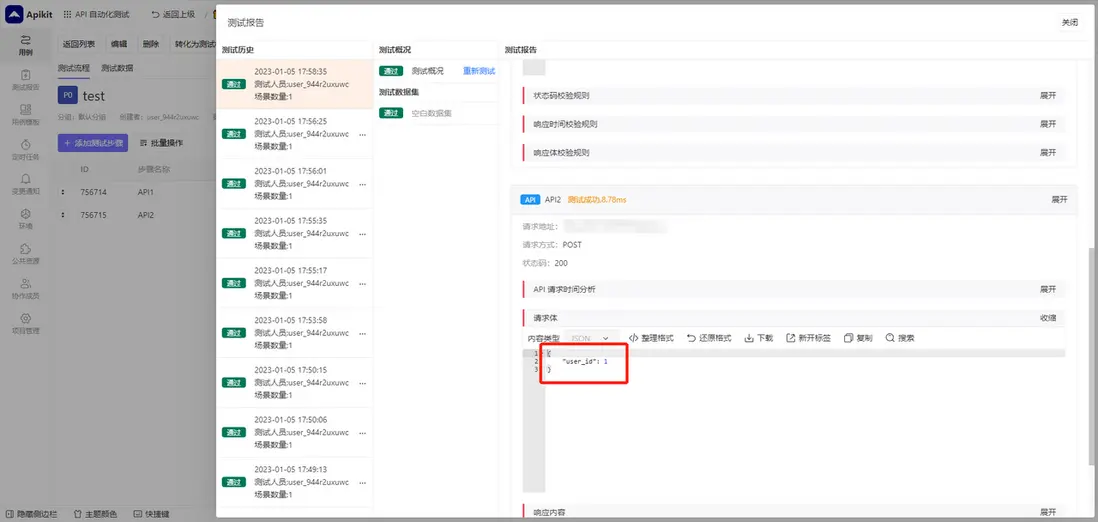The height and width of the screenshot is (522, 1098).
Task: Open more options for the 17:53:58 history entry
Action: point(363,333)
